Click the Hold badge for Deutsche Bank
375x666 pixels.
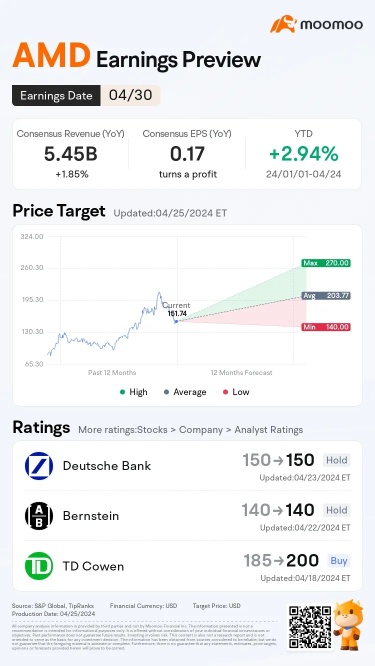pos(337,460)
